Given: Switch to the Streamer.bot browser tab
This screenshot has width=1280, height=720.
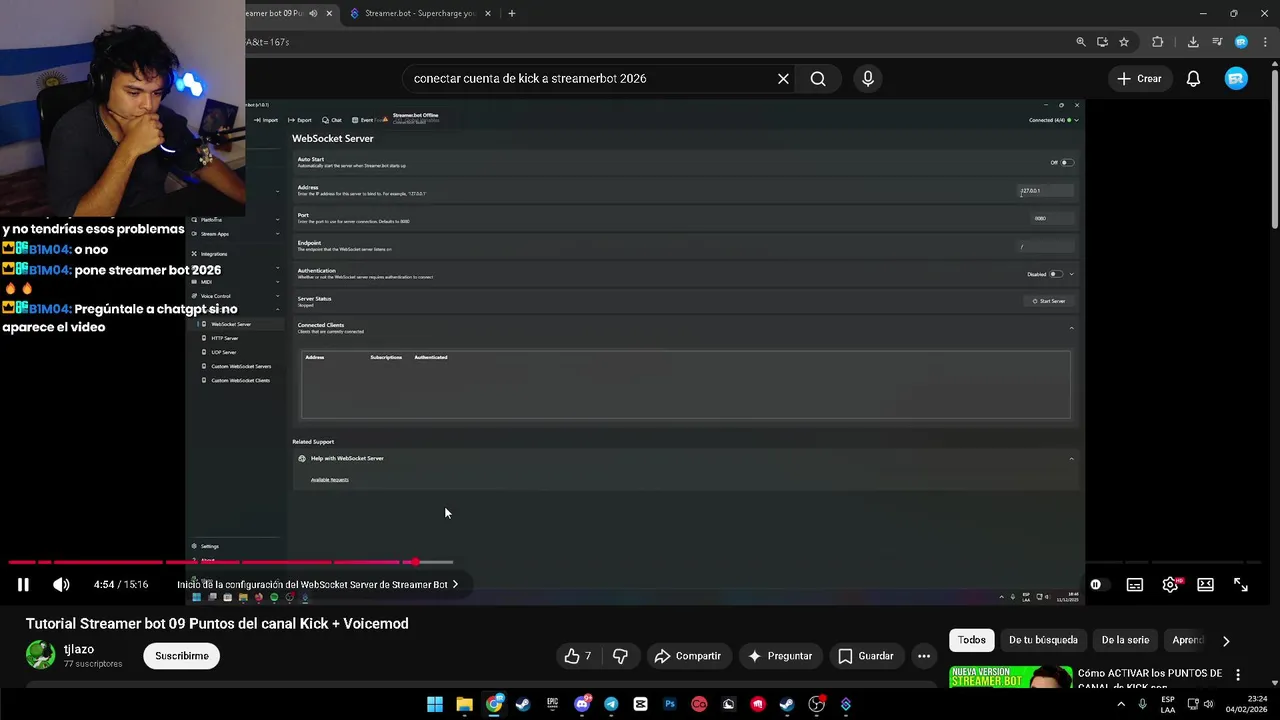Looking at the screenshot, I should click(x=419, y=13).
